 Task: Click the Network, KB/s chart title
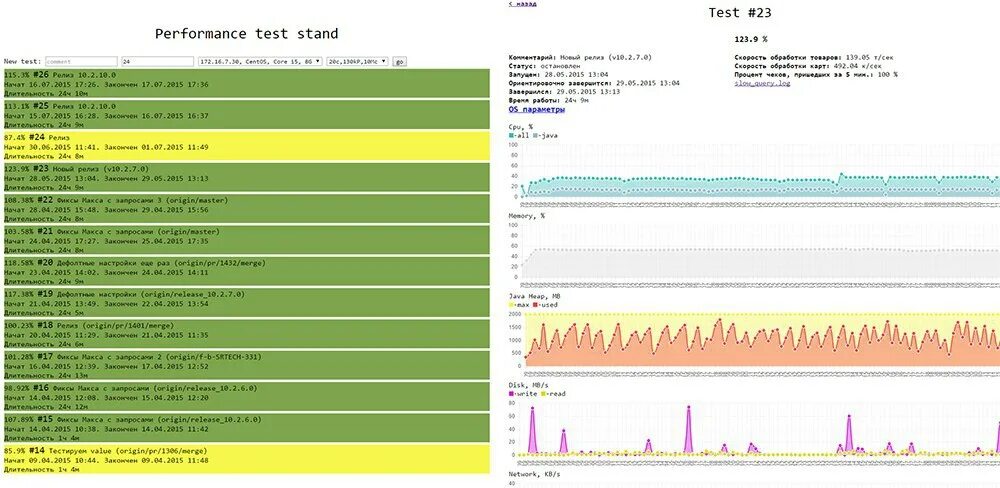(534, 475)
